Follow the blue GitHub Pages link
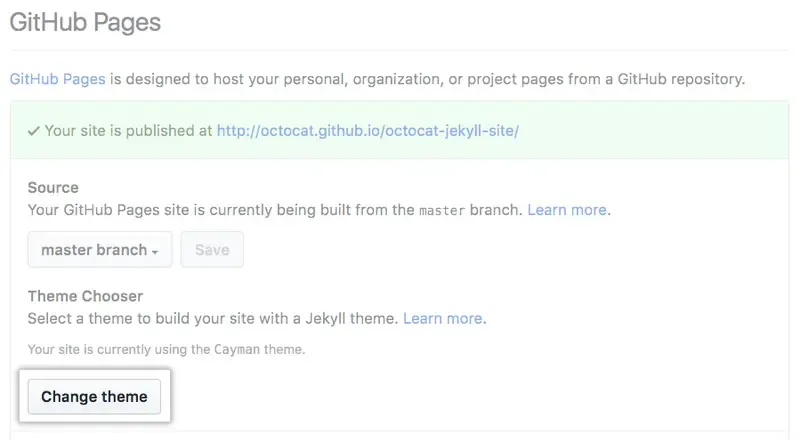The width and height of the screenshot is (800, 440). tap(58, 79)
